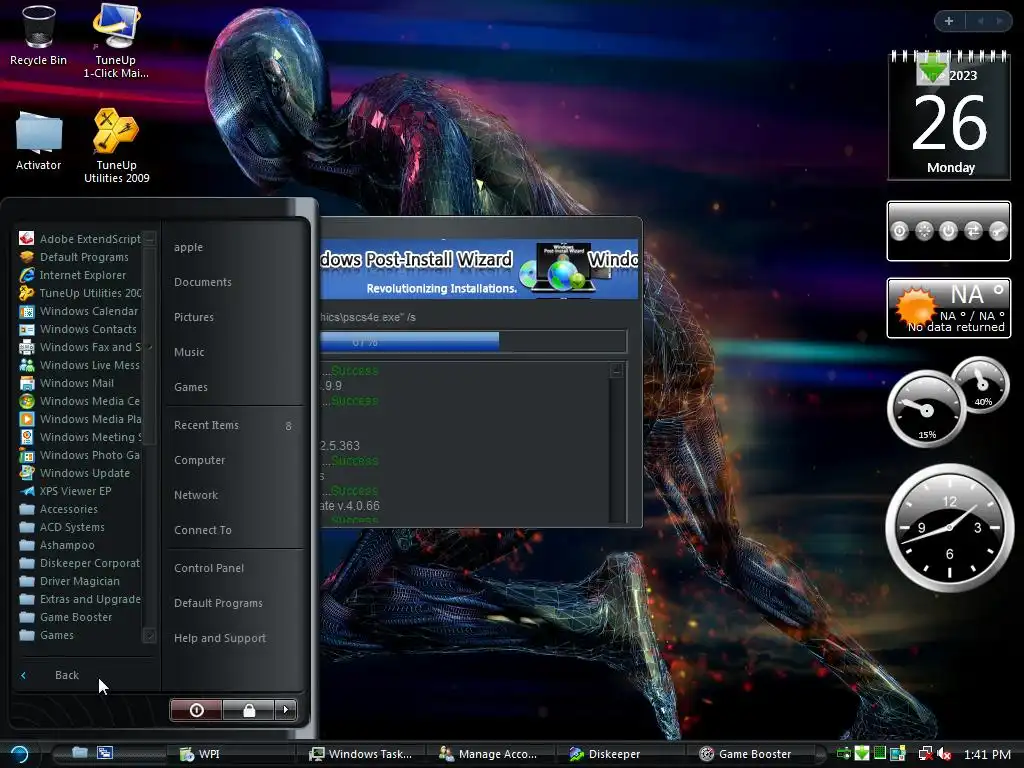Click the WPI installation progress bar

tap(473, 342)
